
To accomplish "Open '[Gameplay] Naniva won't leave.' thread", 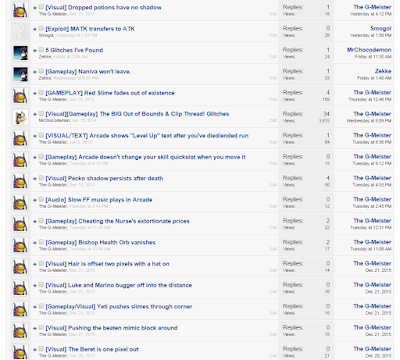I will tap(88, 71).
